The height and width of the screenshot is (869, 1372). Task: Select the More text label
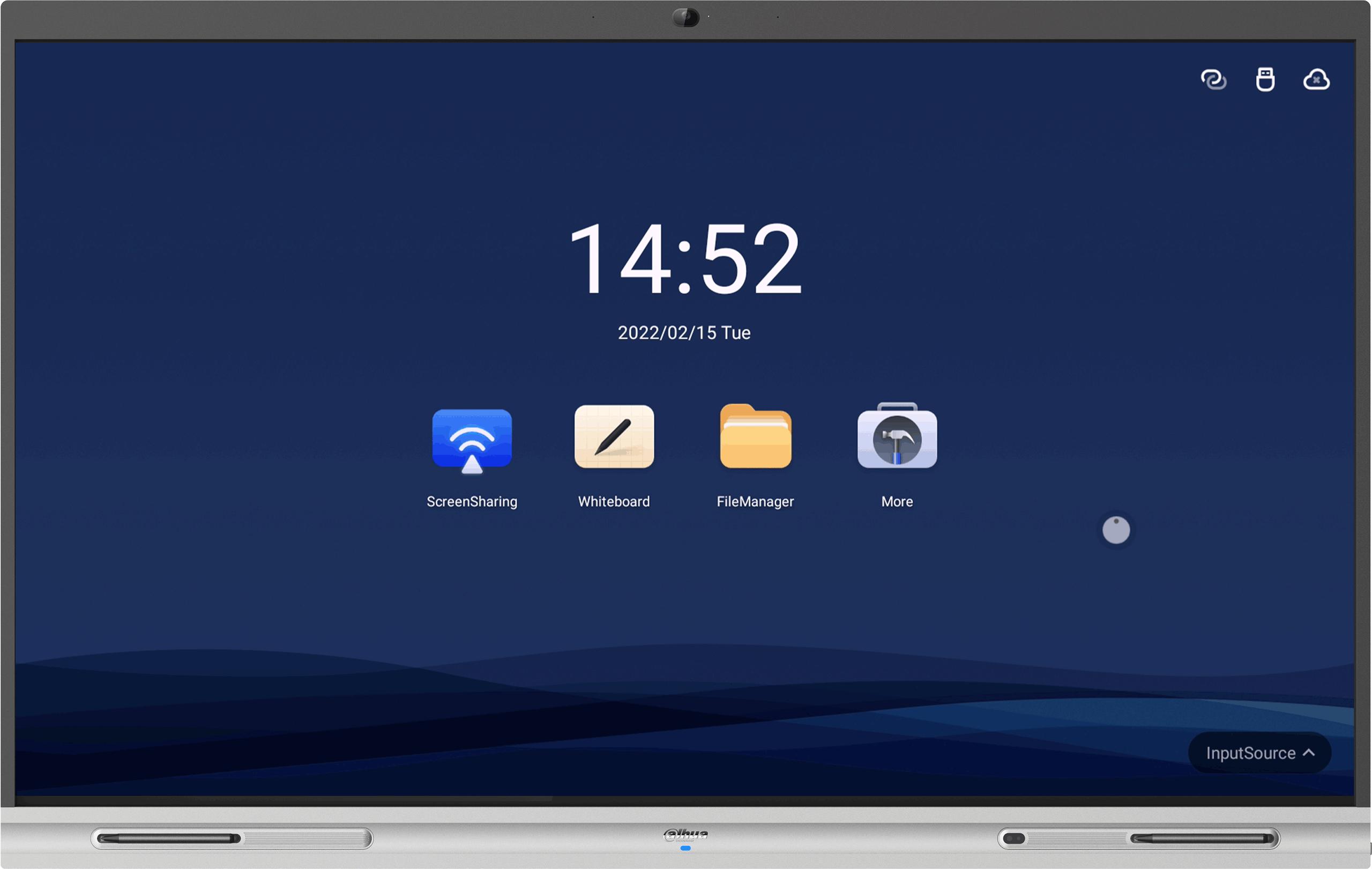tap(897, 501)
